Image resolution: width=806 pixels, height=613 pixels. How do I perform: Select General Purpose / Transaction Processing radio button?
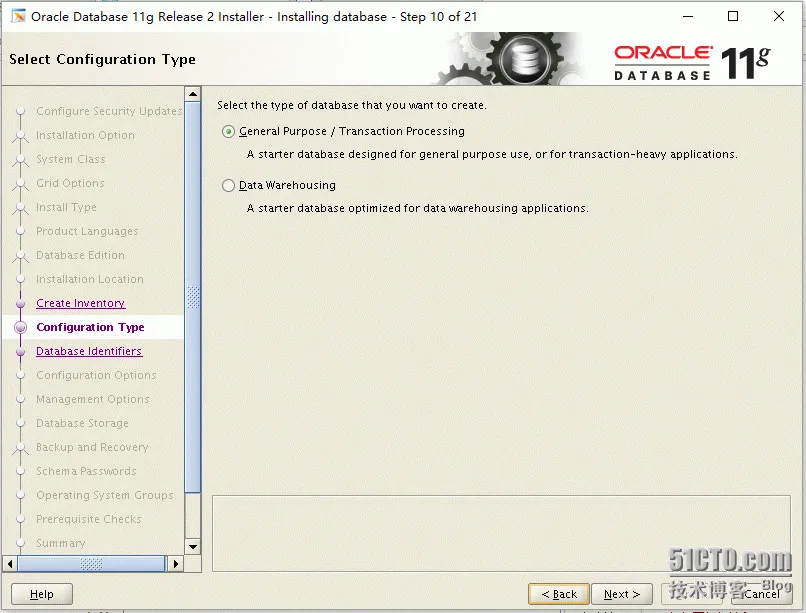click(x=228, y=132)
